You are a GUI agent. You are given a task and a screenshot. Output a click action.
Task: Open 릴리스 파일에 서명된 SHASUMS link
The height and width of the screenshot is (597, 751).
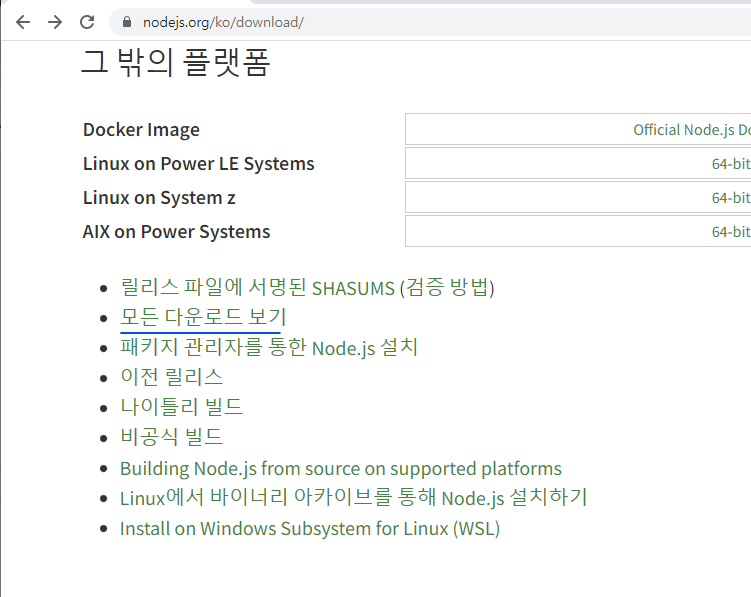[x=257, y=287]
